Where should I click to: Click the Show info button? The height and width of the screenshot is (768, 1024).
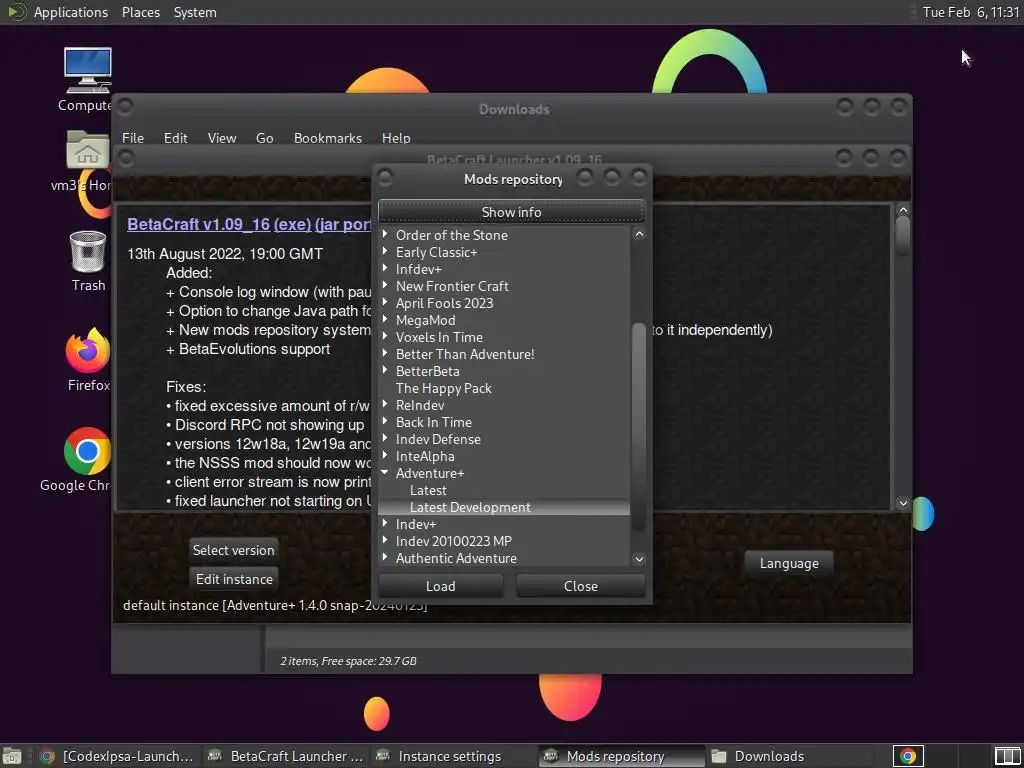click(x=511, y=212)
